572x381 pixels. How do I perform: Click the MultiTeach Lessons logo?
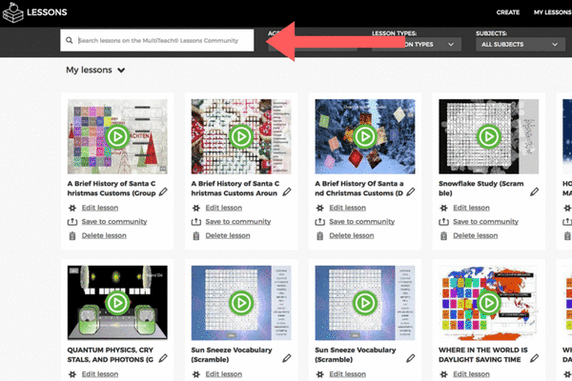35,12
